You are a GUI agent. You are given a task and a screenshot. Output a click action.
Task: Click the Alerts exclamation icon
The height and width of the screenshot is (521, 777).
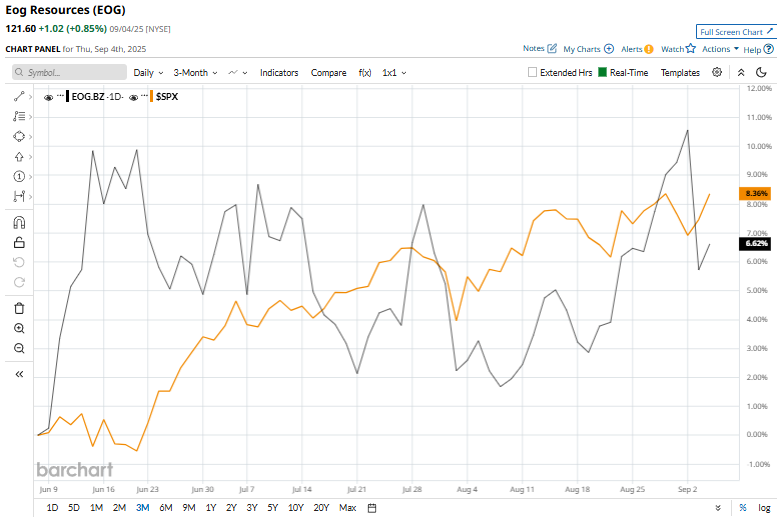649,49
